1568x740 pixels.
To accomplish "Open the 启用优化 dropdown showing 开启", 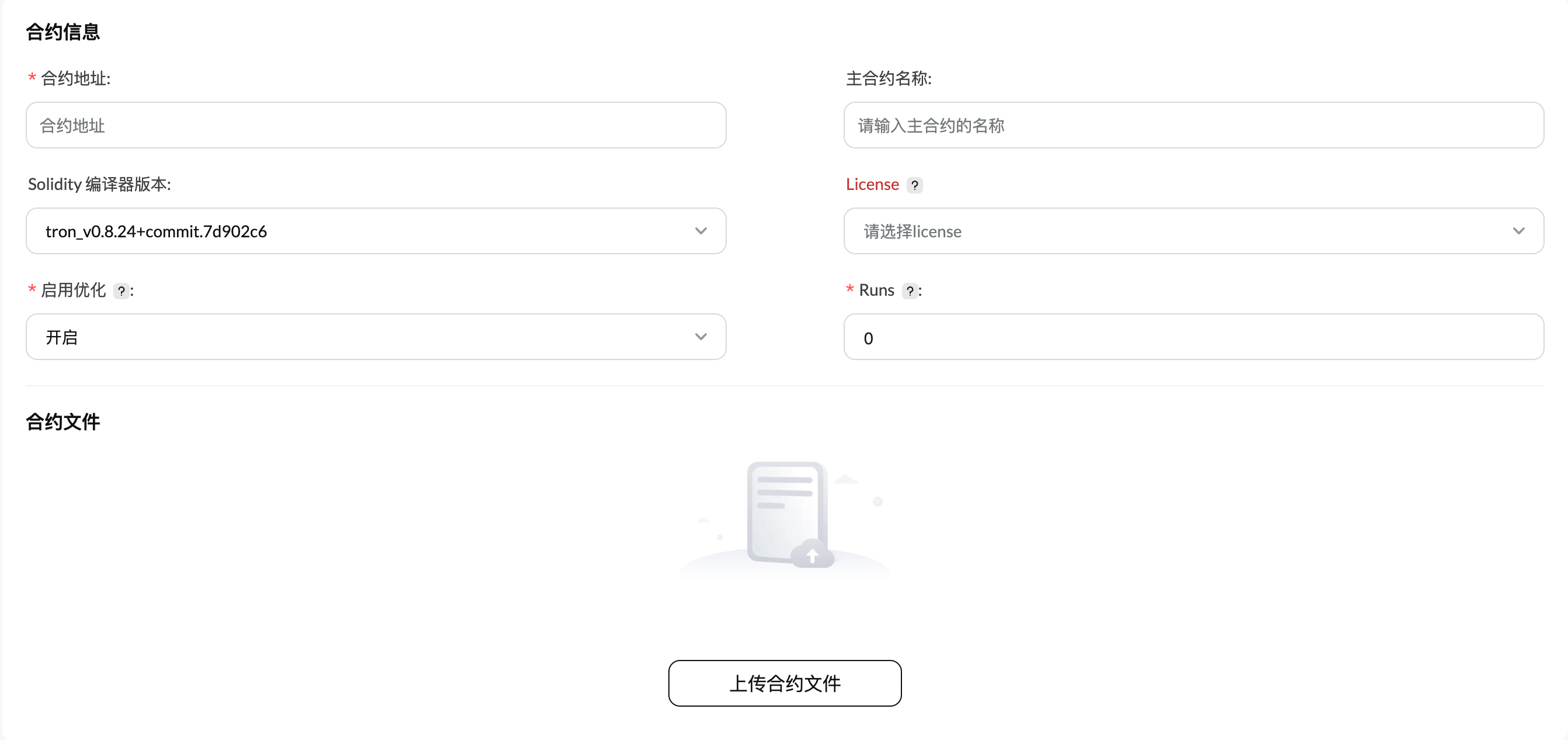I will point(376,337).
